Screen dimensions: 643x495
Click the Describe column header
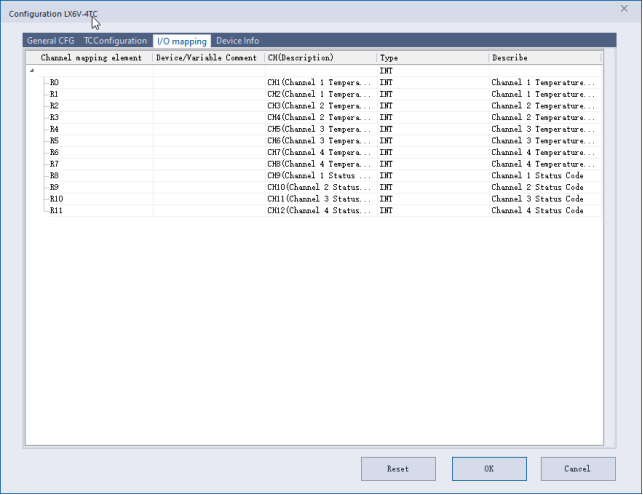545,58
